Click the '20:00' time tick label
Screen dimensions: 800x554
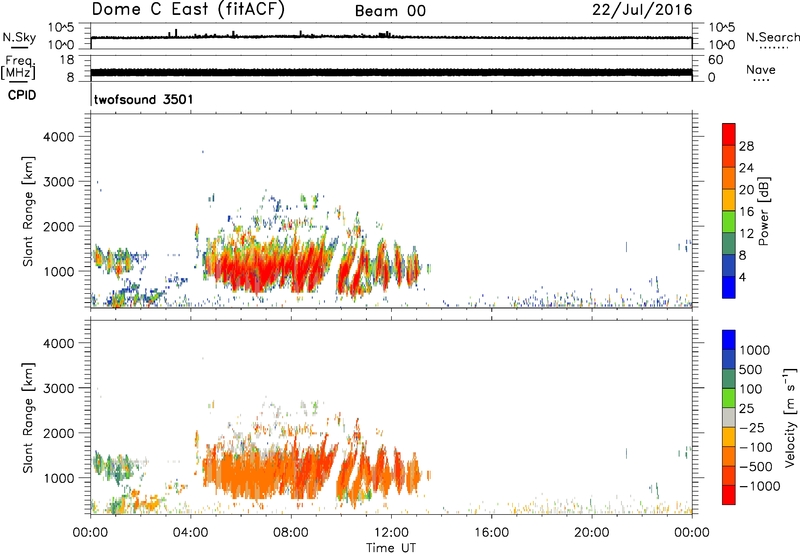click(591, 533)
